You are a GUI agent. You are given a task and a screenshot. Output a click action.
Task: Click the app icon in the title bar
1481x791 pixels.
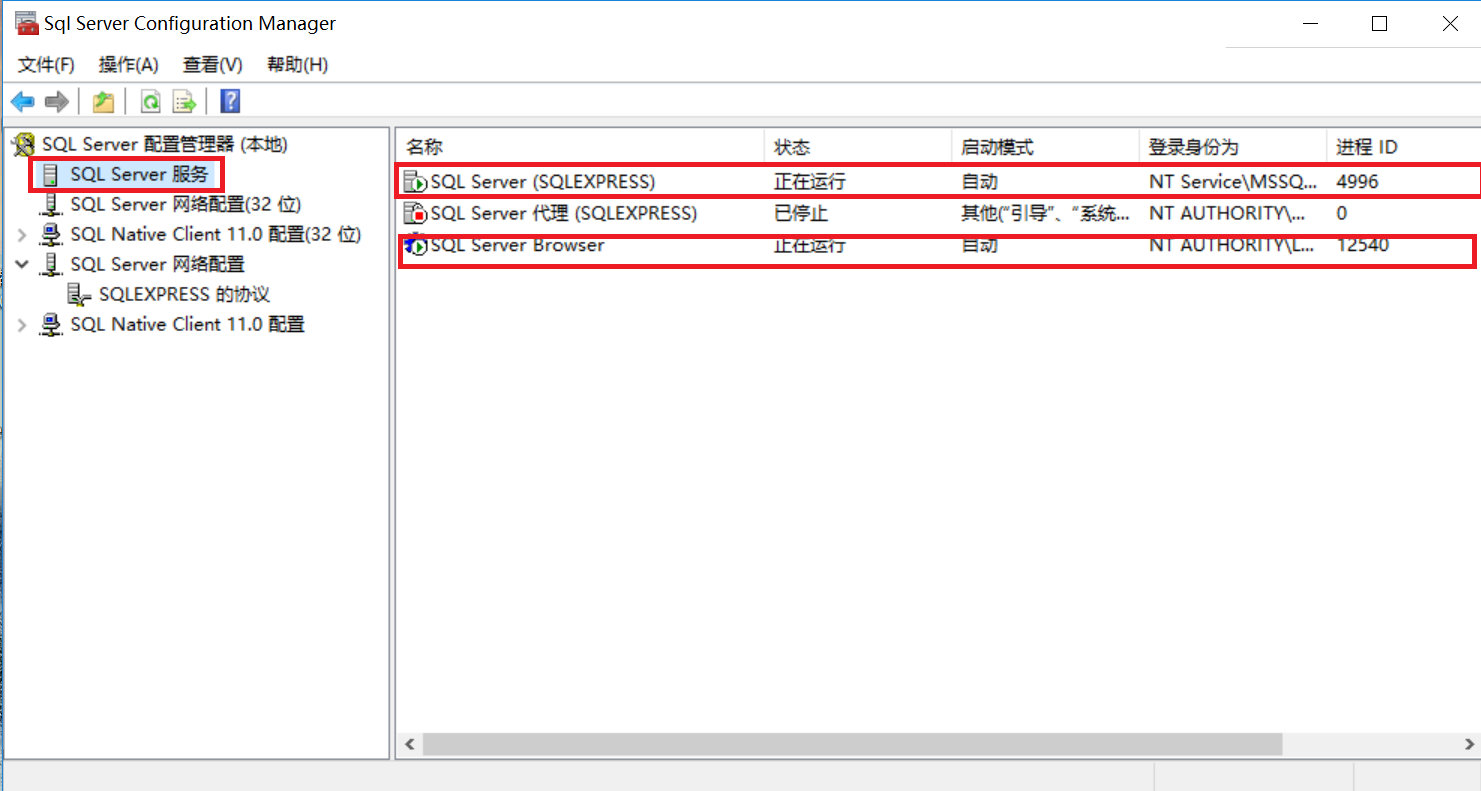coord(27,24)
